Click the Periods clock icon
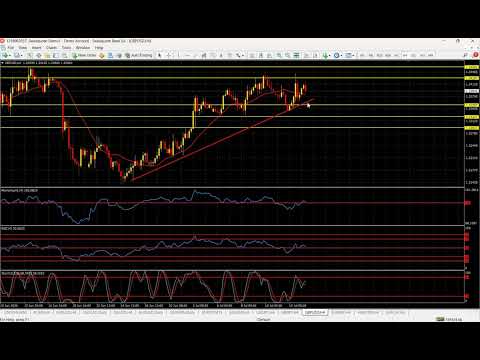The width and height of the screenshot is (480, 360). coord(336,55)
